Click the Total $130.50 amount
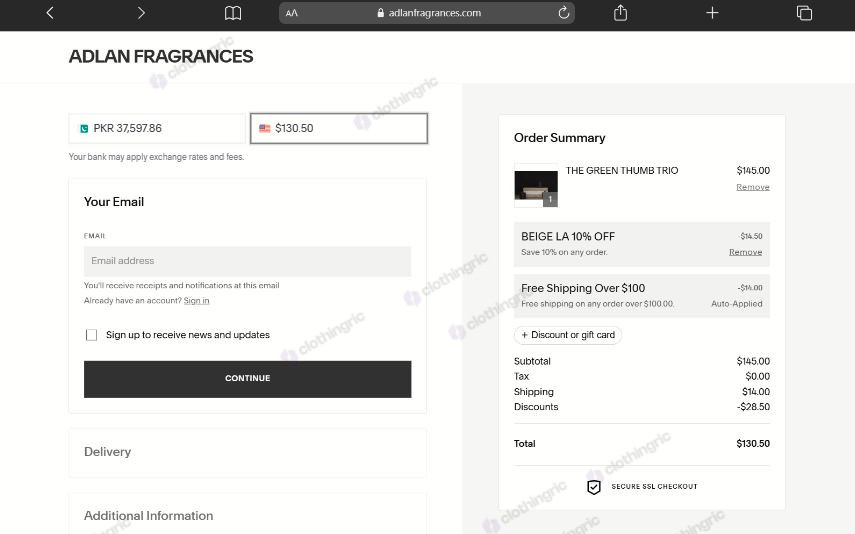This screenshot has width=855, height=534. (753, 443)
